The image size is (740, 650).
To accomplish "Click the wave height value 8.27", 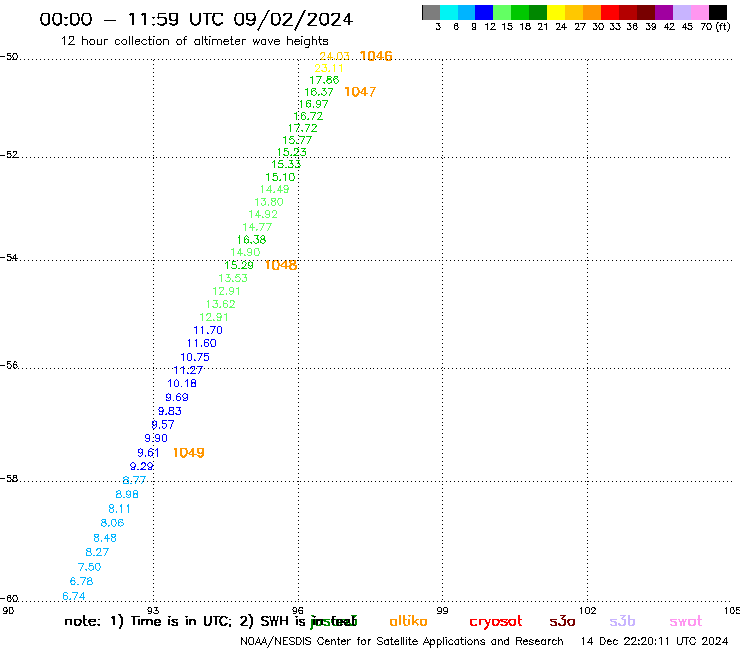I will coord(97,552).
